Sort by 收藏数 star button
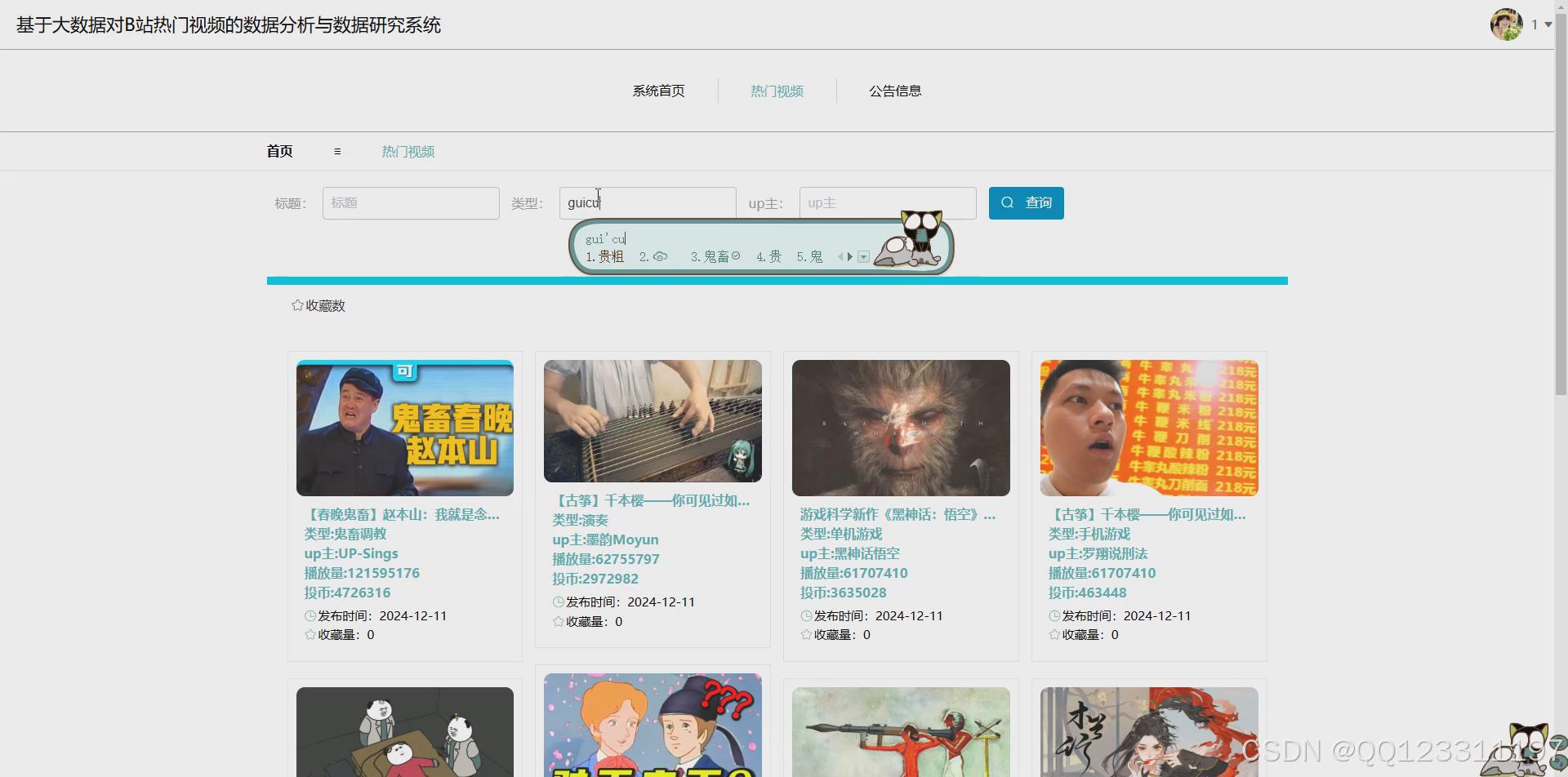Viewport: 1568px width, 777px height. pyautogui.click(x=318, y=305)
